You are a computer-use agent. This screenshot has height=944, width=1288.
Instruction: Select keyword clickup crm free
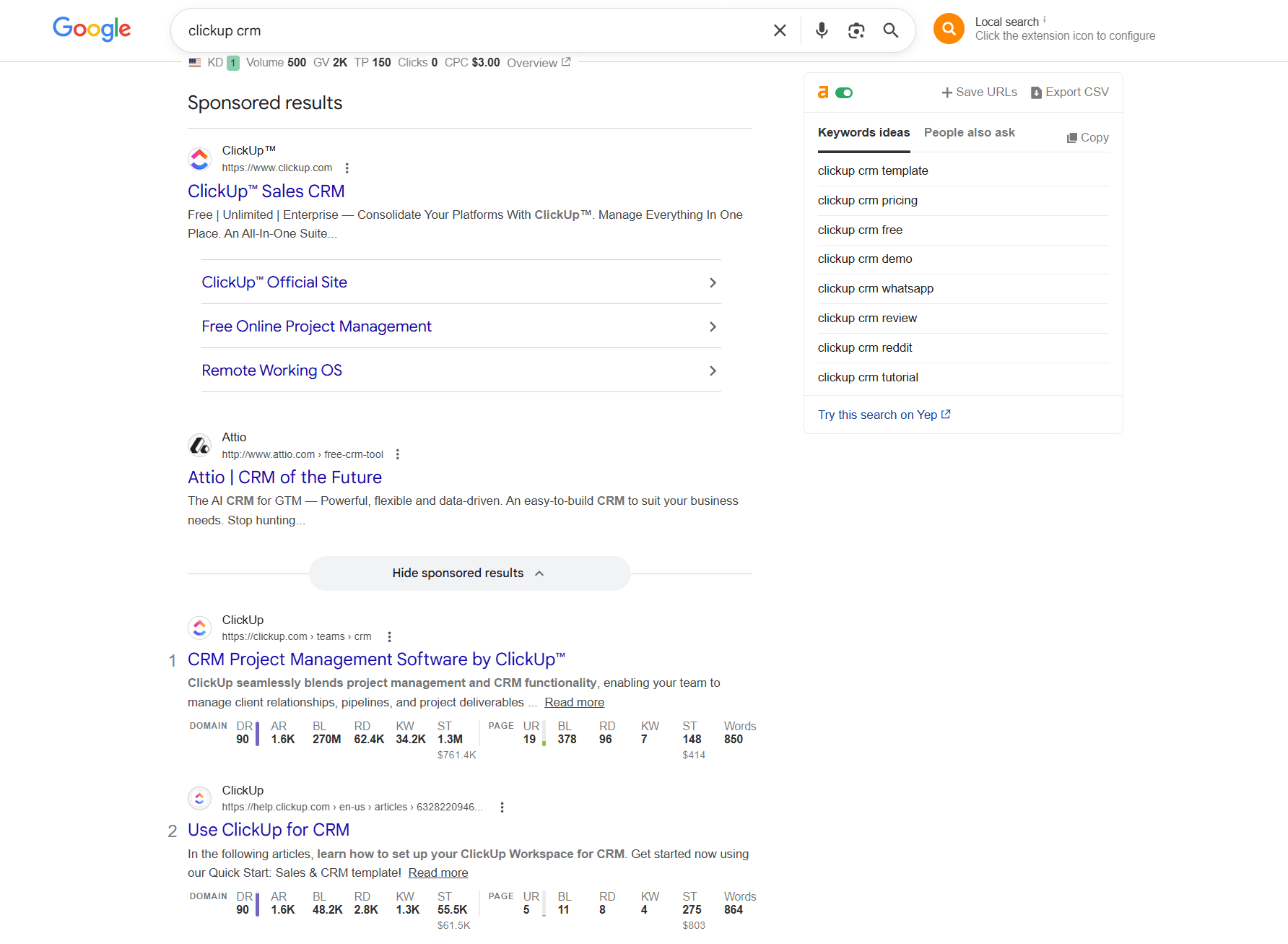click(860, 230)
